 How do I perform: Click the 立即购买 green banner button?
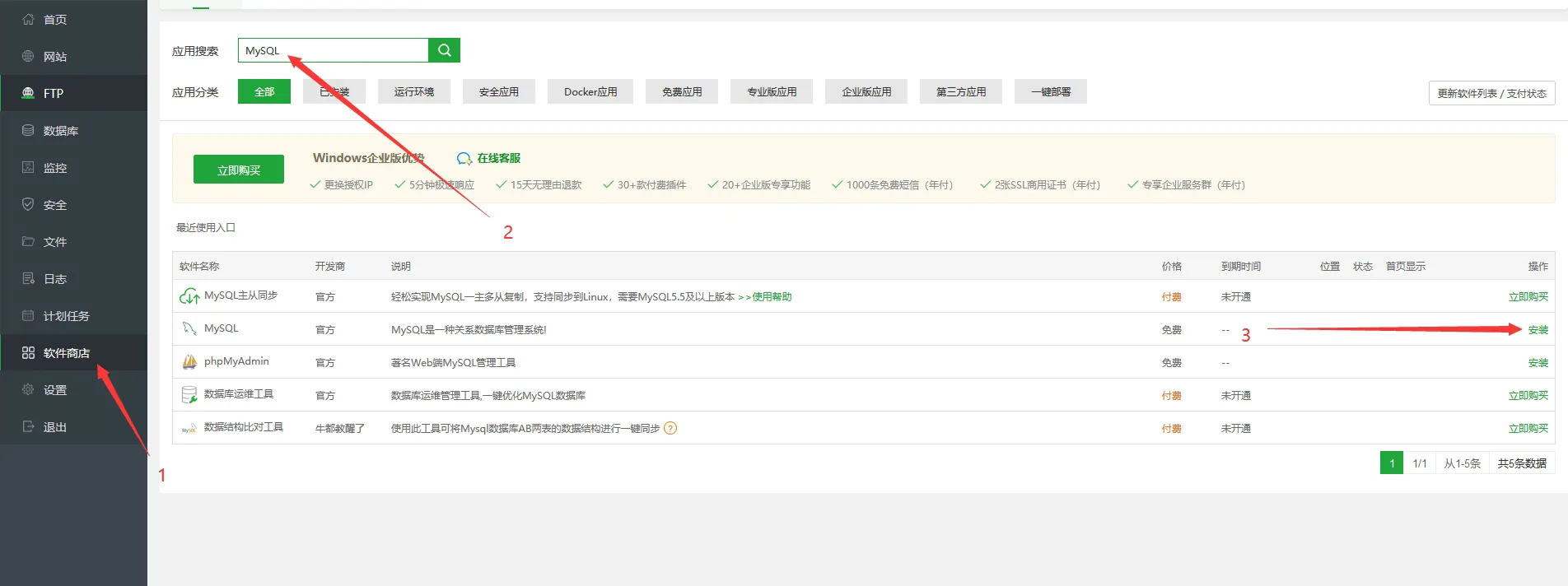[x=239, y=170]
